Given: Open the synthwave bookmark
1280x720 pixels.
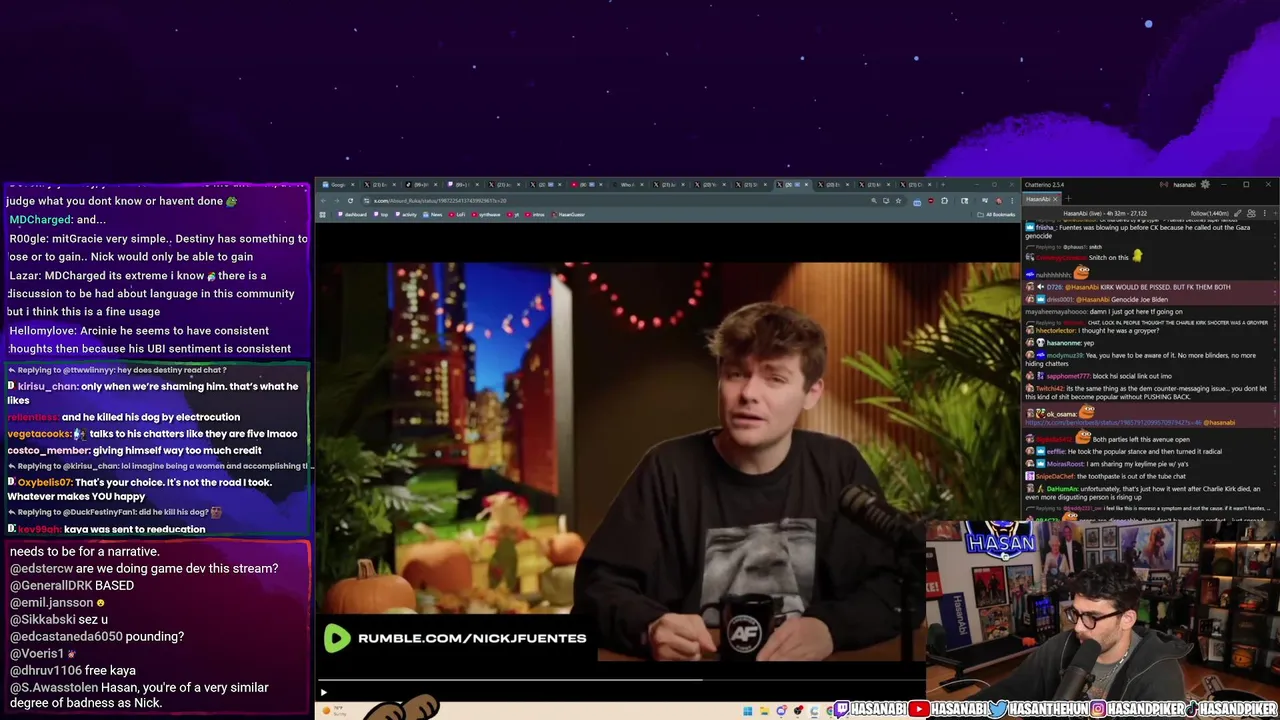Looking at the screenshot, I should (x=485, y=214).
